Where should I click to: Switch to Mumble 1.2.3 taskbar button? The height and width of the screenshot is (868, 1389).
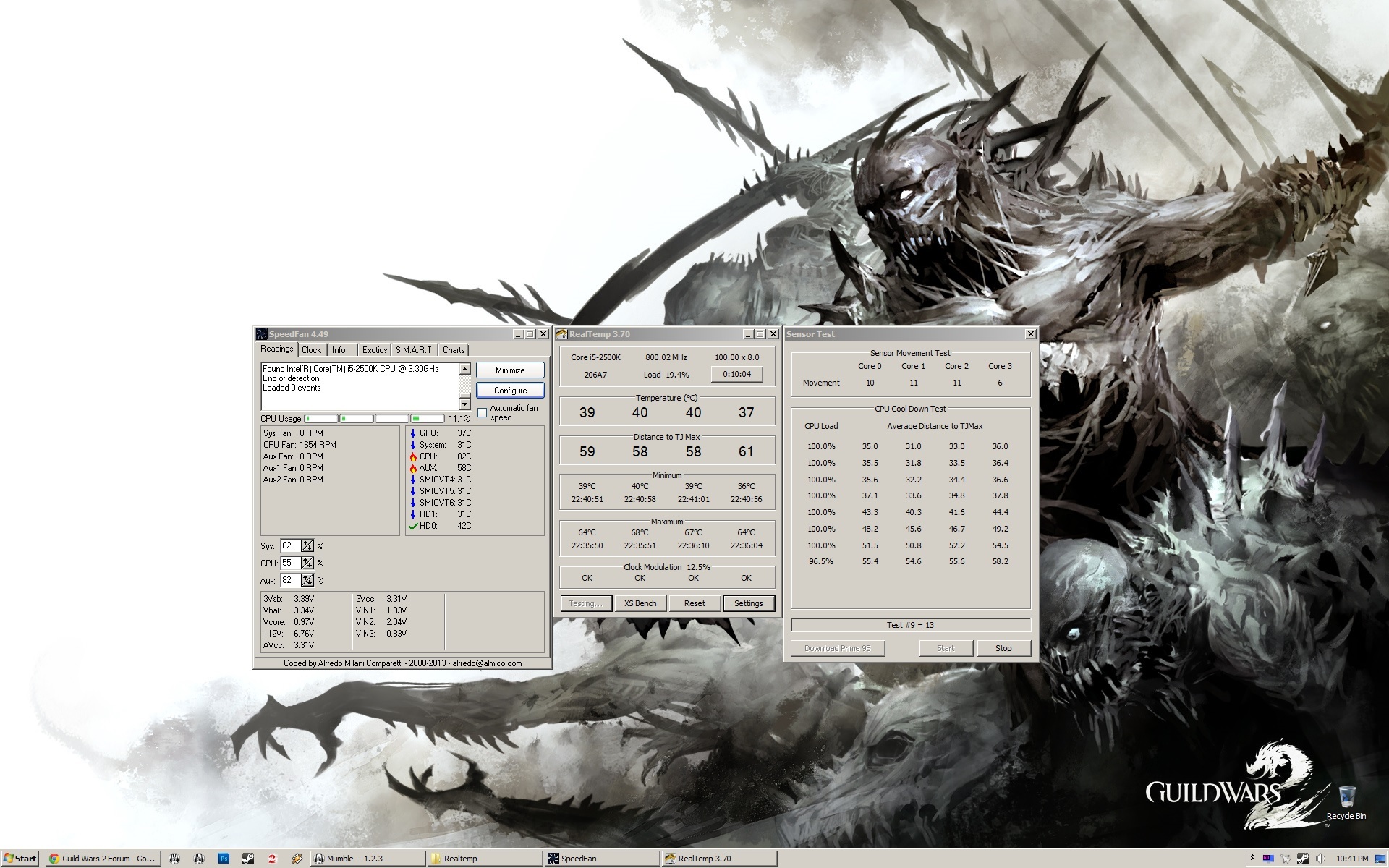[368, 859]
